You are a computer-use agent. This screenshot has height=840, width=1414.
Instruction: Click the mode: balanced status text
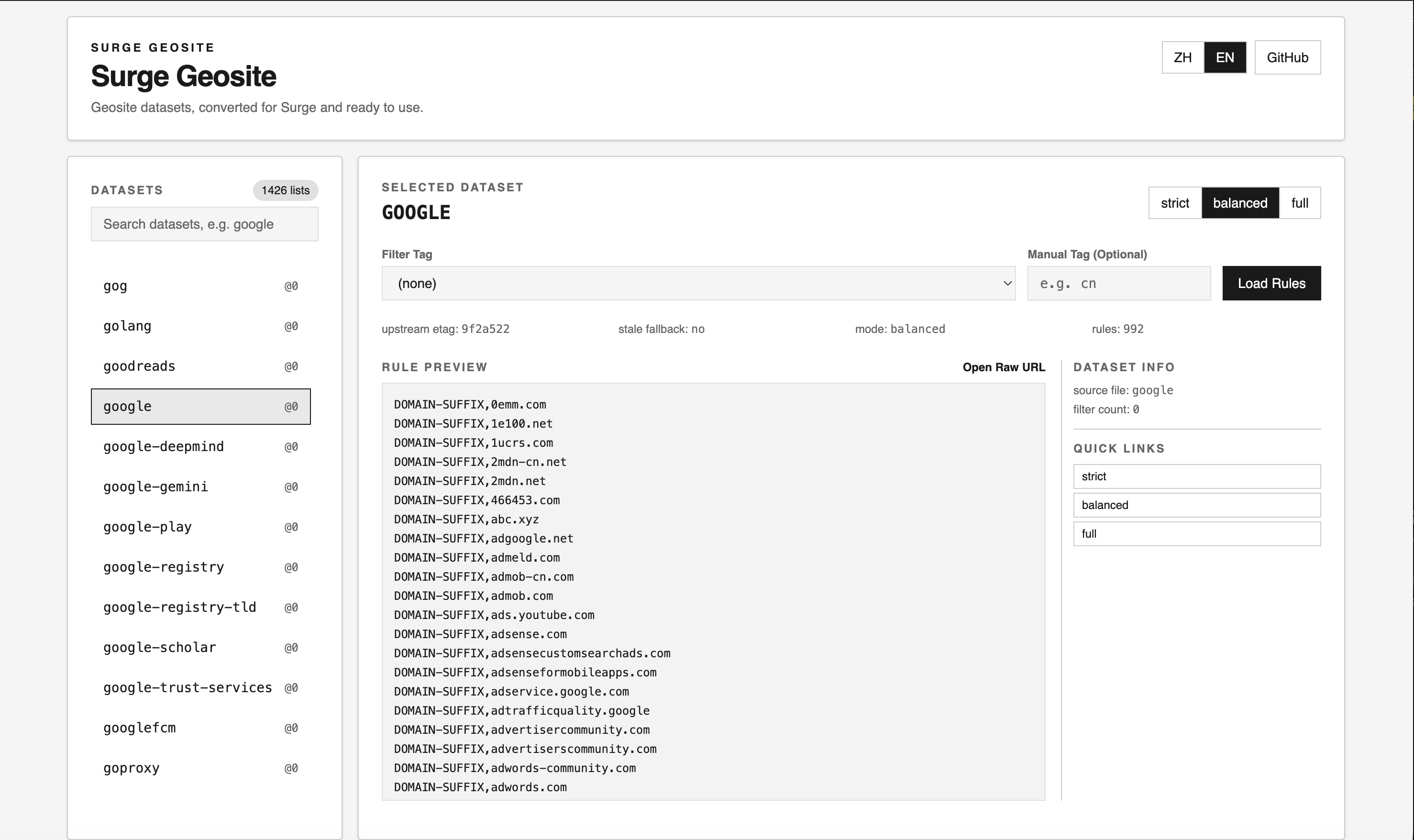pyautogui.click(x=900, y=329)
